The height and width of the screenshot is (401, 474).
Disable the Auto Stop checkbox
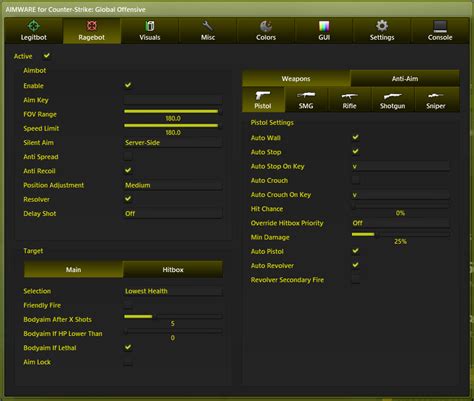[356, 152]
